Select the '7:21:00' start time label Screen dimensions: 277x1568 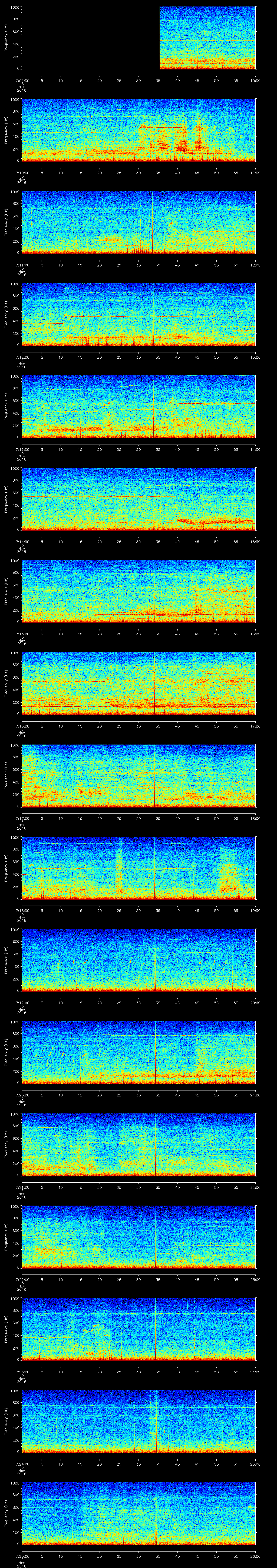coord(22,1187)
